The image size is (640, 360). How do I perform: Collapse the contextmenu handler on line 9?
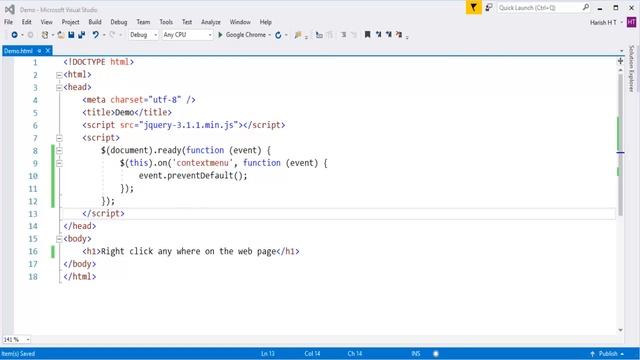59,164
